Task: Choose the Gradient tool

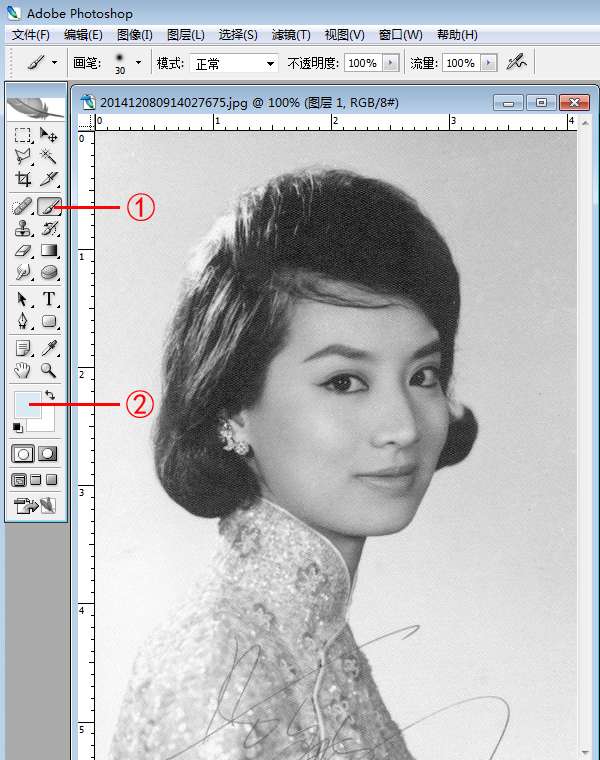Action: click(x=48, y=252)
